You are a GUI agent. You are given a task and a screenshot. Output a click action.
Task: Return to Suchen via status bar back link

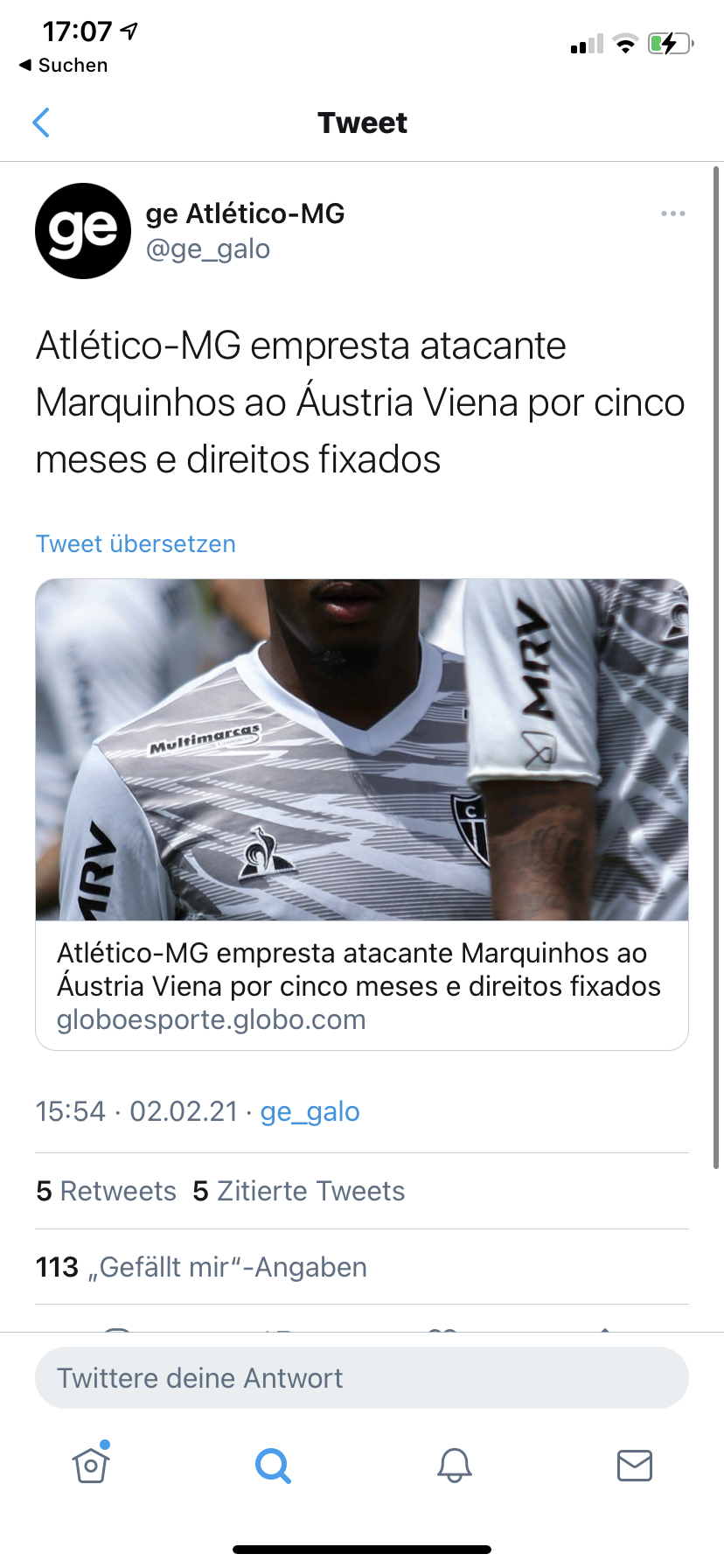click(x=63, y=66)
